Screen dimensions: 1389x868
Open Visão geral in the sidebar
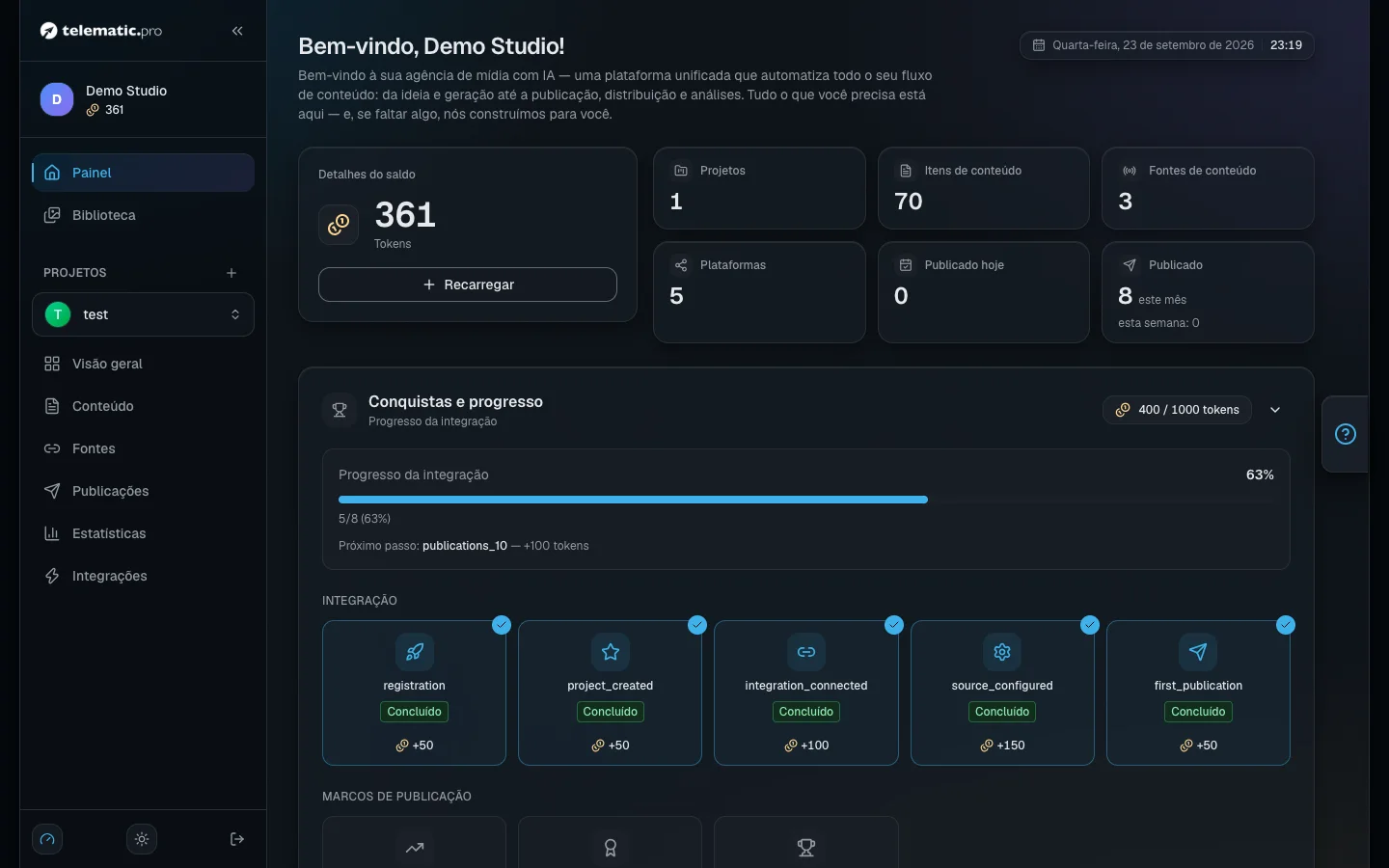click(143, 364)
